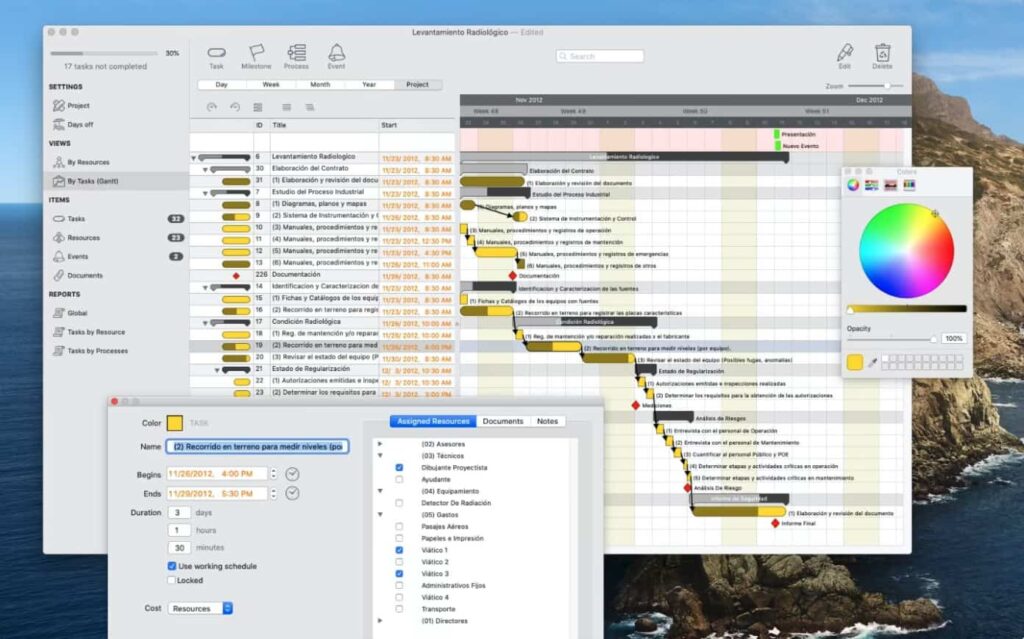Select the Week view tab
Image resolution: width=1024 pixels, height=639 pixels.
click(270, 84)
